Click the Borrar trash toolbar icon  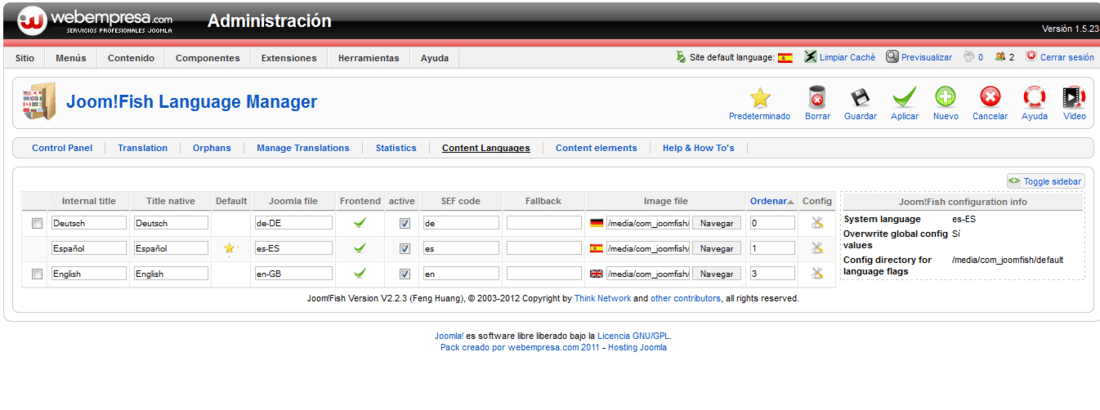pos(817,98)
